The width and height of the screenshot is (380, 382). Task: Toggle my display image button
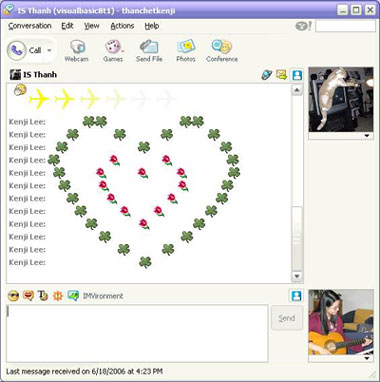point(296,296)
